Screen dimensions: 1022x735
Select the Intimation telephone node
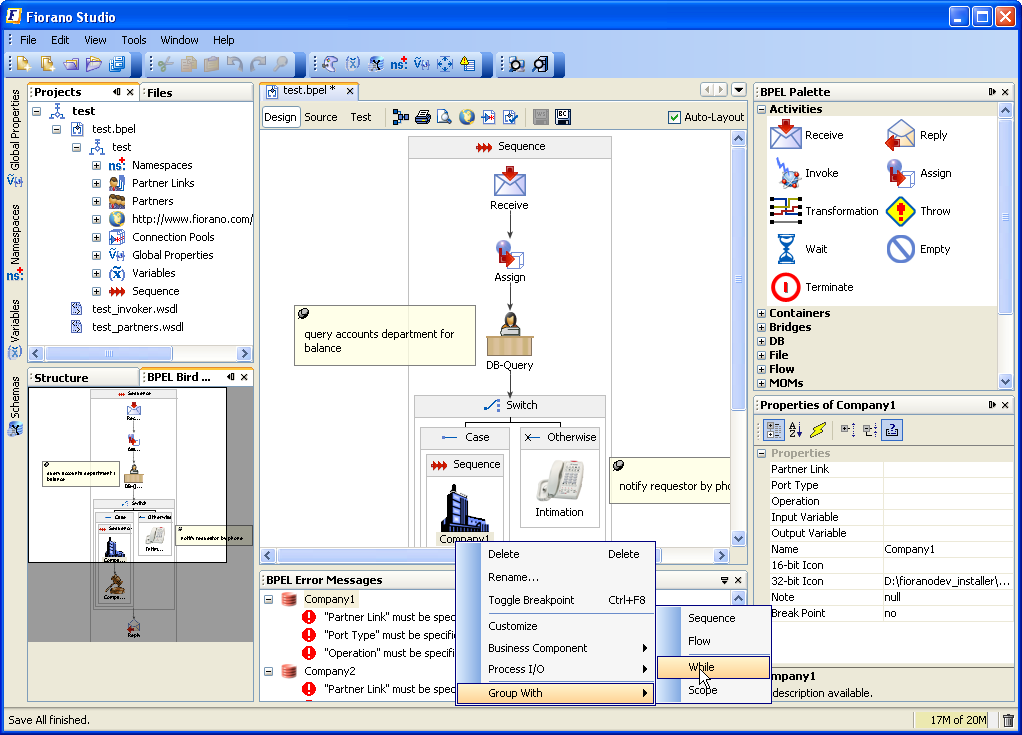[560, 489]
